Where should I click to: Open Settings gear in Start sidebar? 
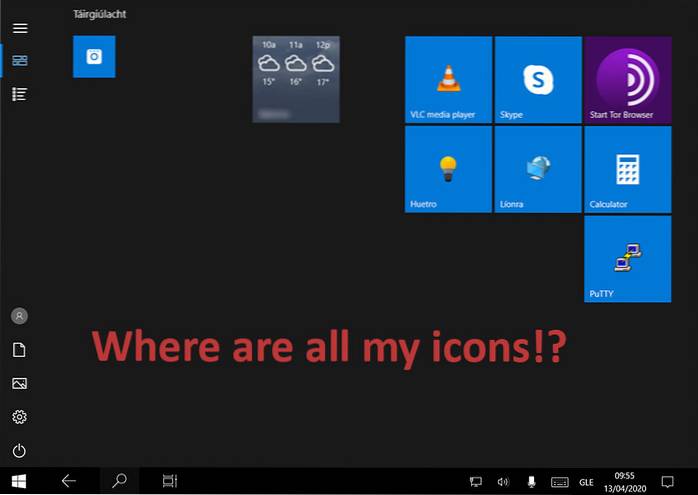[x=19, y=416]
